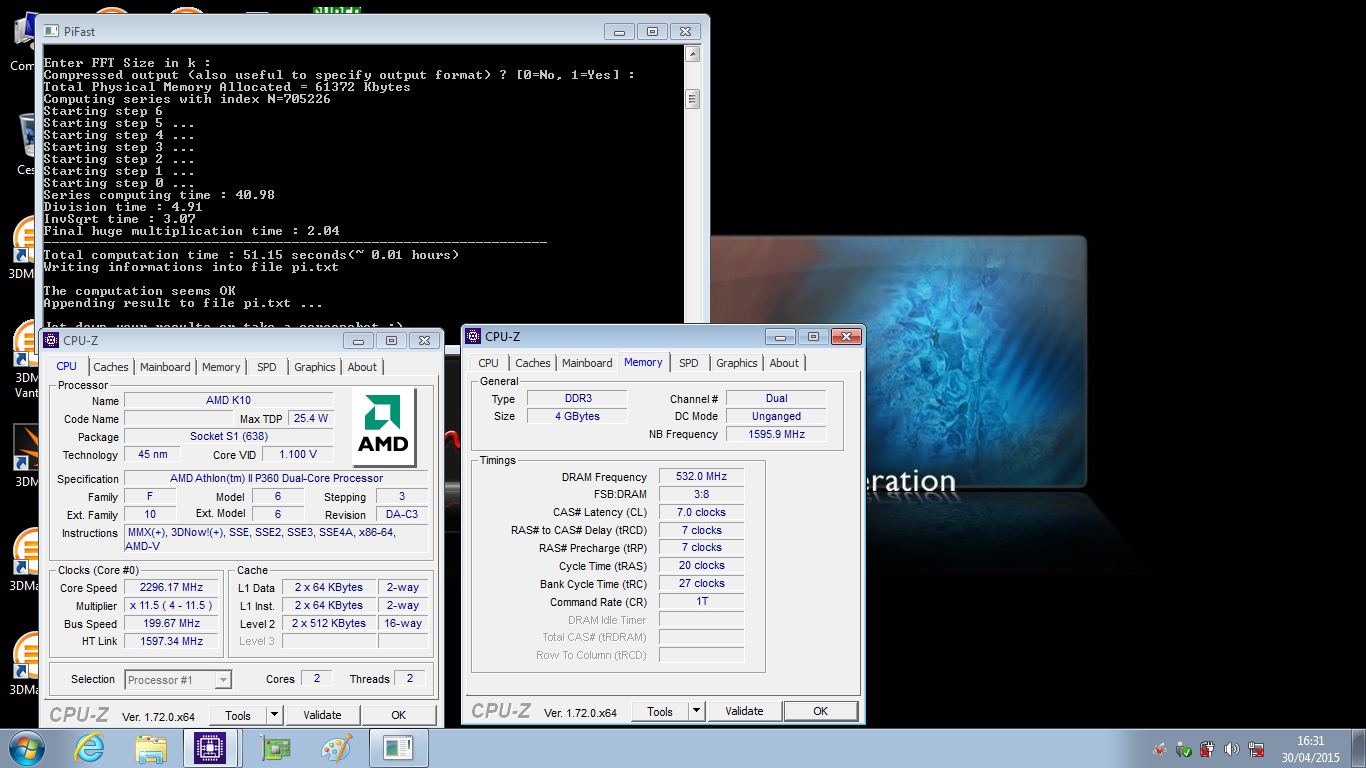Open the Paint palette icon on taskbar
This screenshot has height=768, width=1366.
(x=336, y=748)
